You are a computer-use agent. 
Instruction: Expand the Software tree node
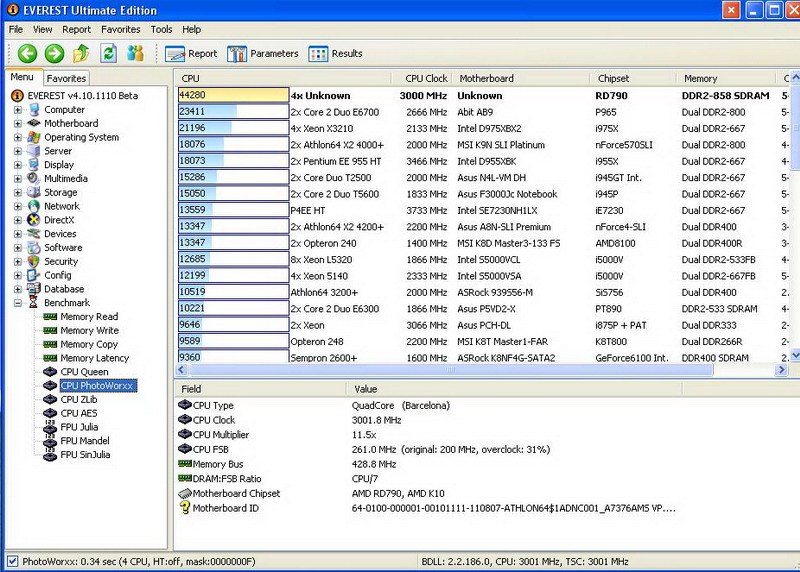17,247
